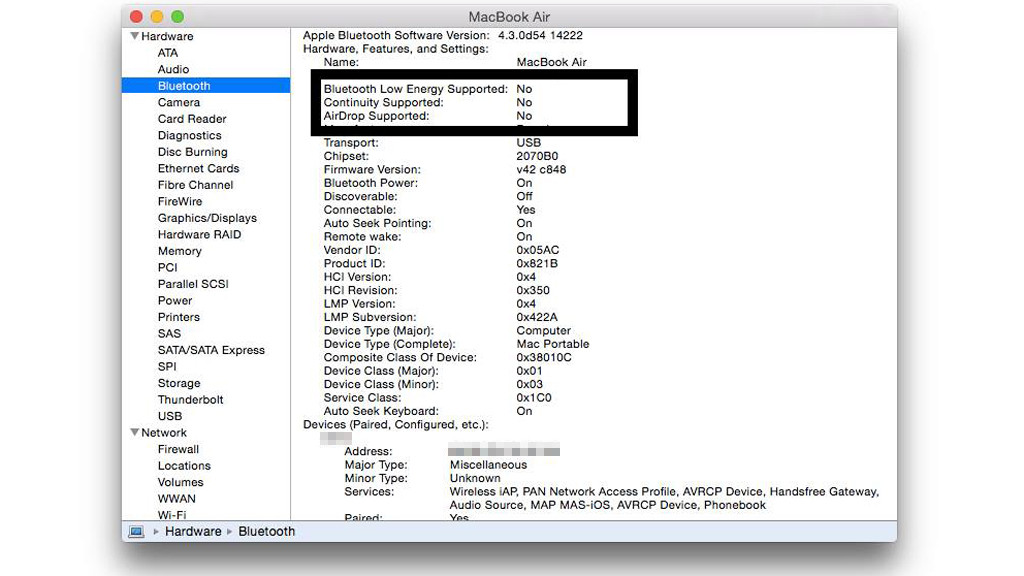The height and width of the screenshot is (576, 1024).
Task: Click Hardware in the bottom path bar
Action: 193,532
